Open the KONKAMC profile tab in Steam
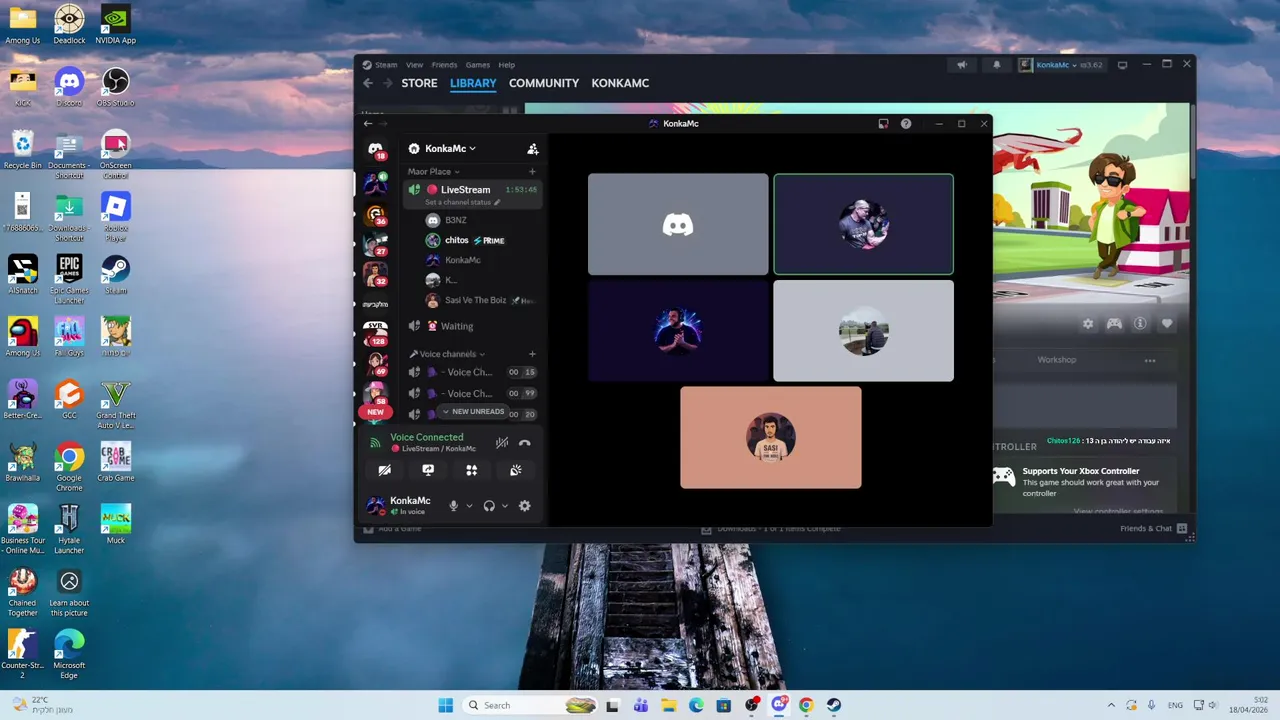 620,83
